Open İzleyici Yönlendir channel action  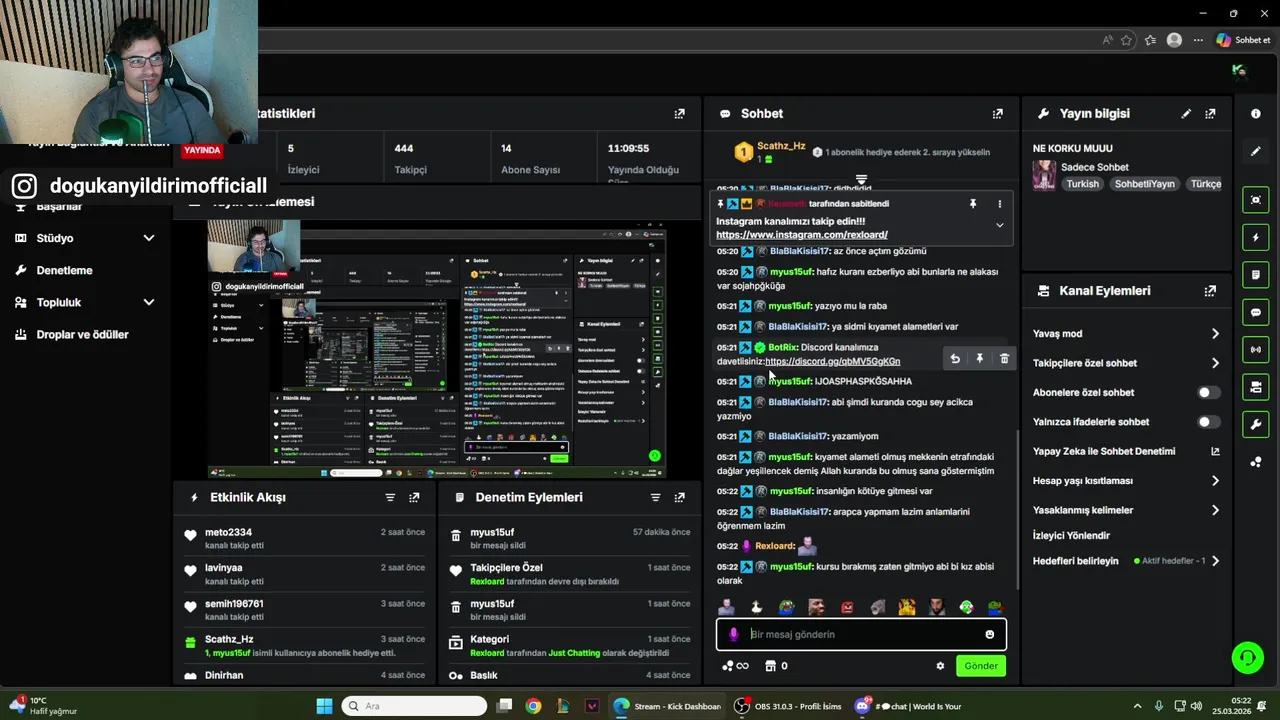(1071, 536)
